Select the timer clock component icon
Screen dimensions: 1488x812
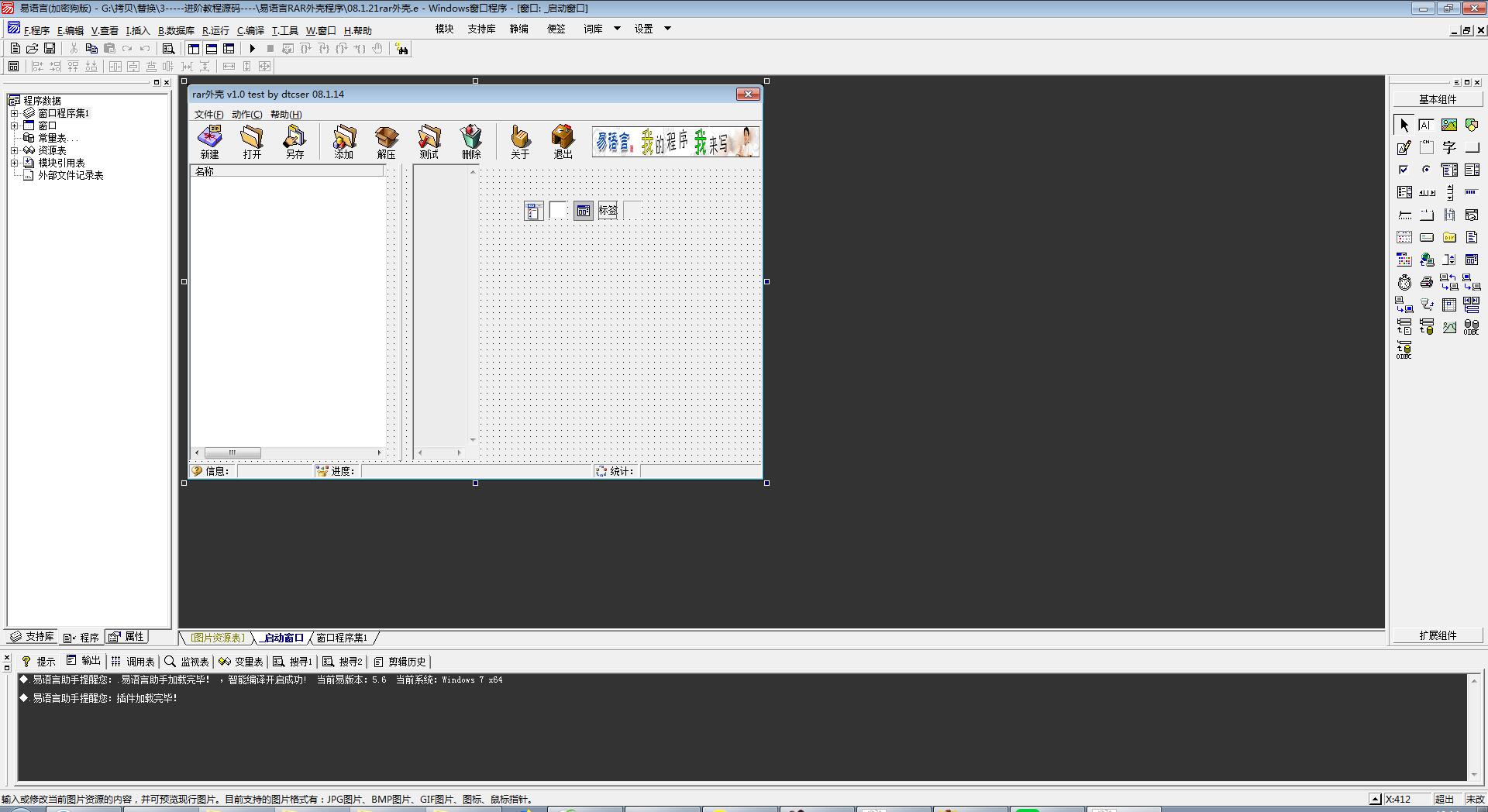1404,282
